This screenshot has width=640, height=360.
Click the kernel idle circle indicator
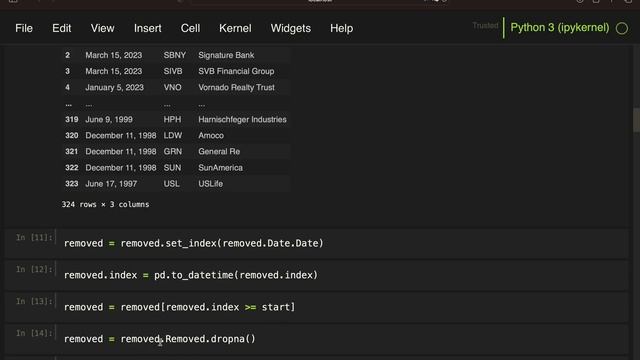(622, 28)
